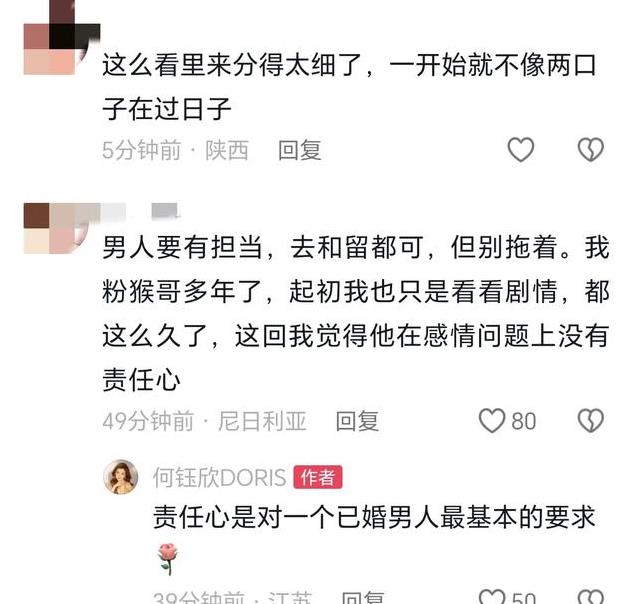Dislike the author reply from 江苏
This screenshot has width=636, height=604.
[x=591, y=597]
